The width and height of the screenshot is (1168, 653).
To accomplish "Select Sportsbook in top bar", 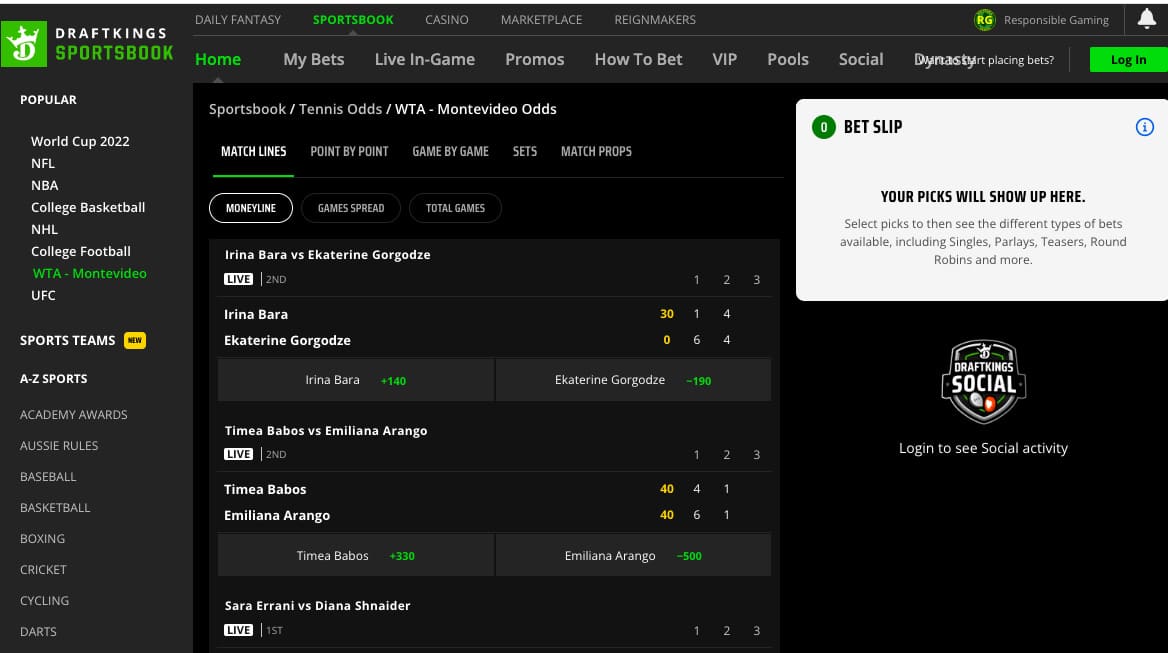I will point(353,20).
